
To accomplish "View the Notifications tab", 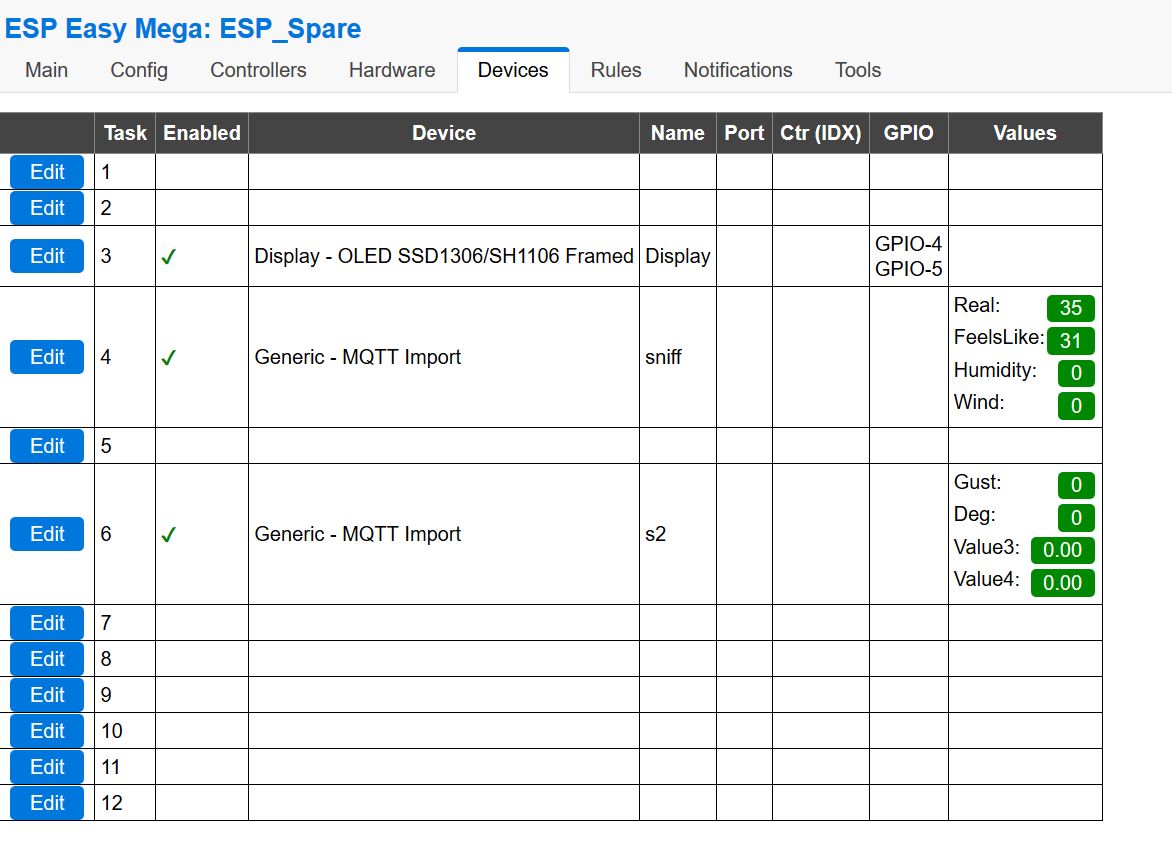I will (737, 70).
